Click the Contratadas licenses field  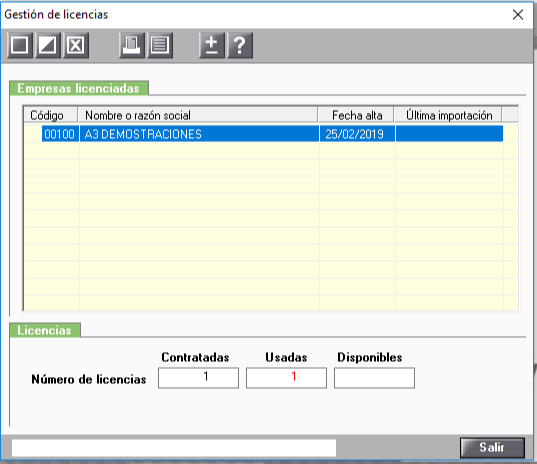(198, 378)
